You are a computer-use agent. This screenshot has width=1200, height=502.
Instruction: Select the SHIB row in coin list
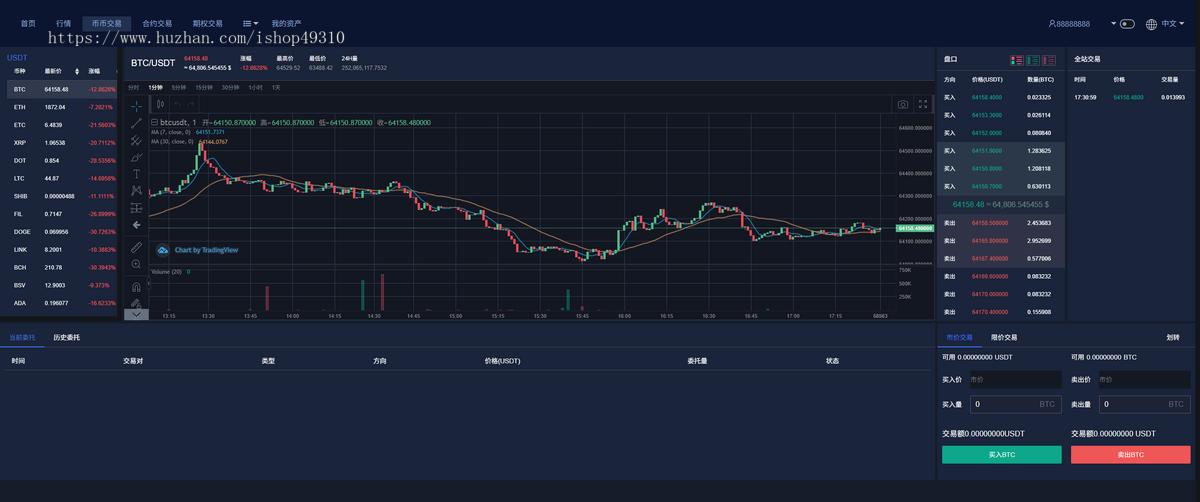pos(62,195)
